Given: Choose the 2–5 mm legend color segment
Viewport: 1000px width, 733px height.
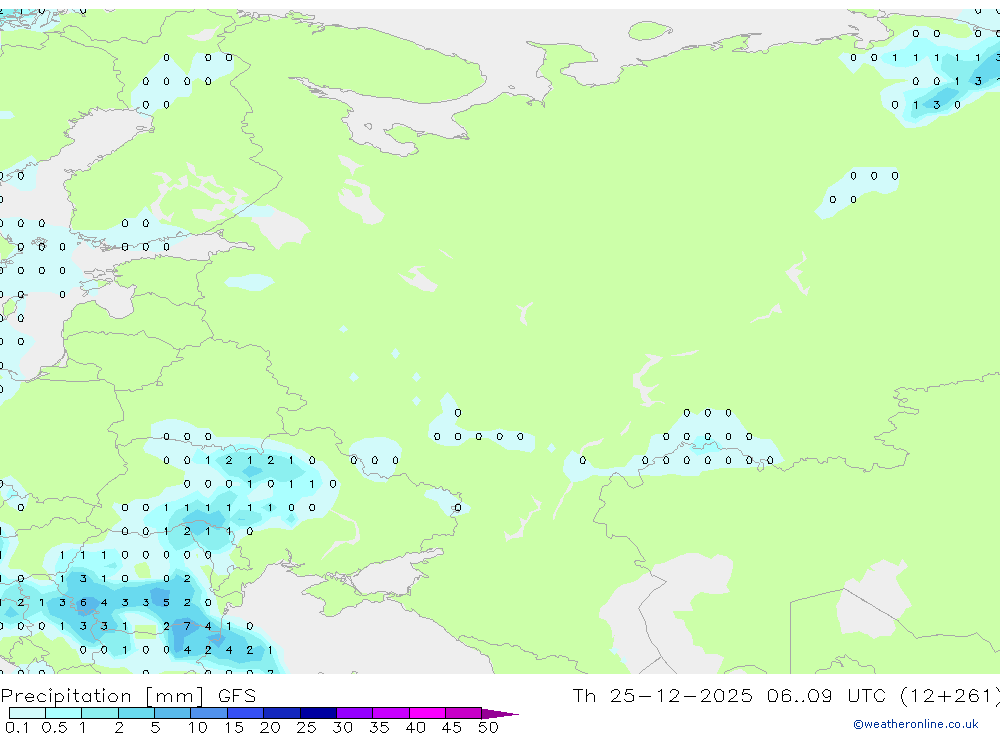Looking at the screenshot, I should click(x=136, y=713).
